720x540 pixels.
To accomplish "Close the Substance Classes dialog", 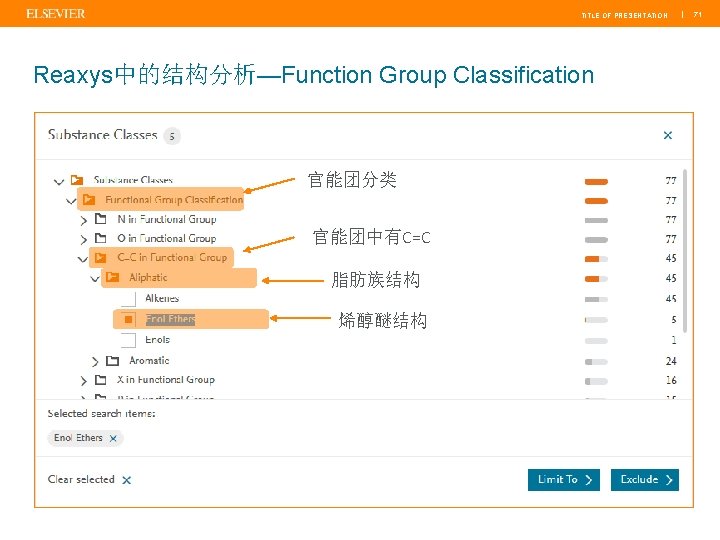I will coord(668,135).
